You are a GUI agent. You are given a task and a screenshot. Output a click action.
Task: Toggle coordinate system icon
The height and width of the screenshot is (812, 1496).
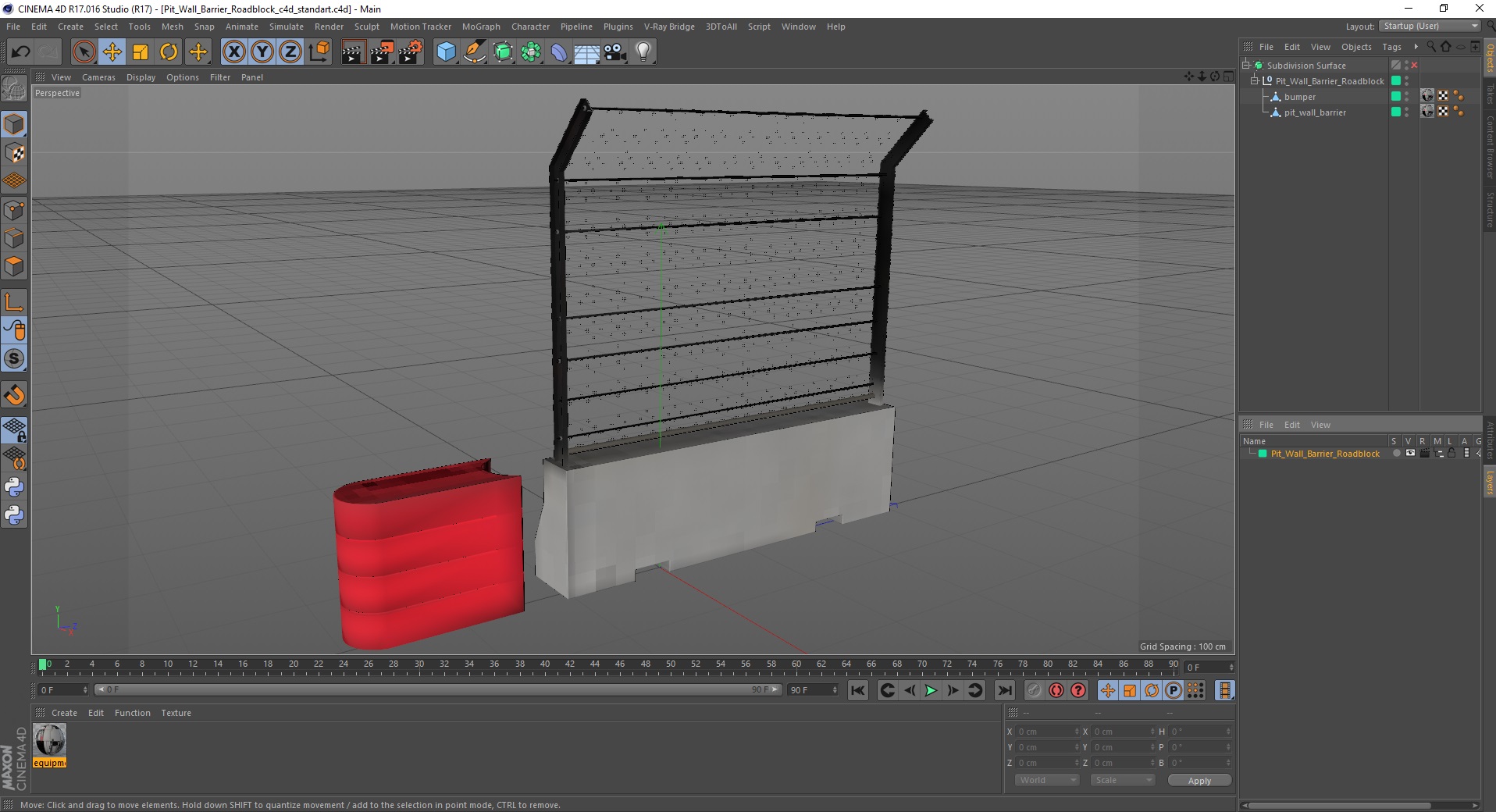tap(319, 52)
